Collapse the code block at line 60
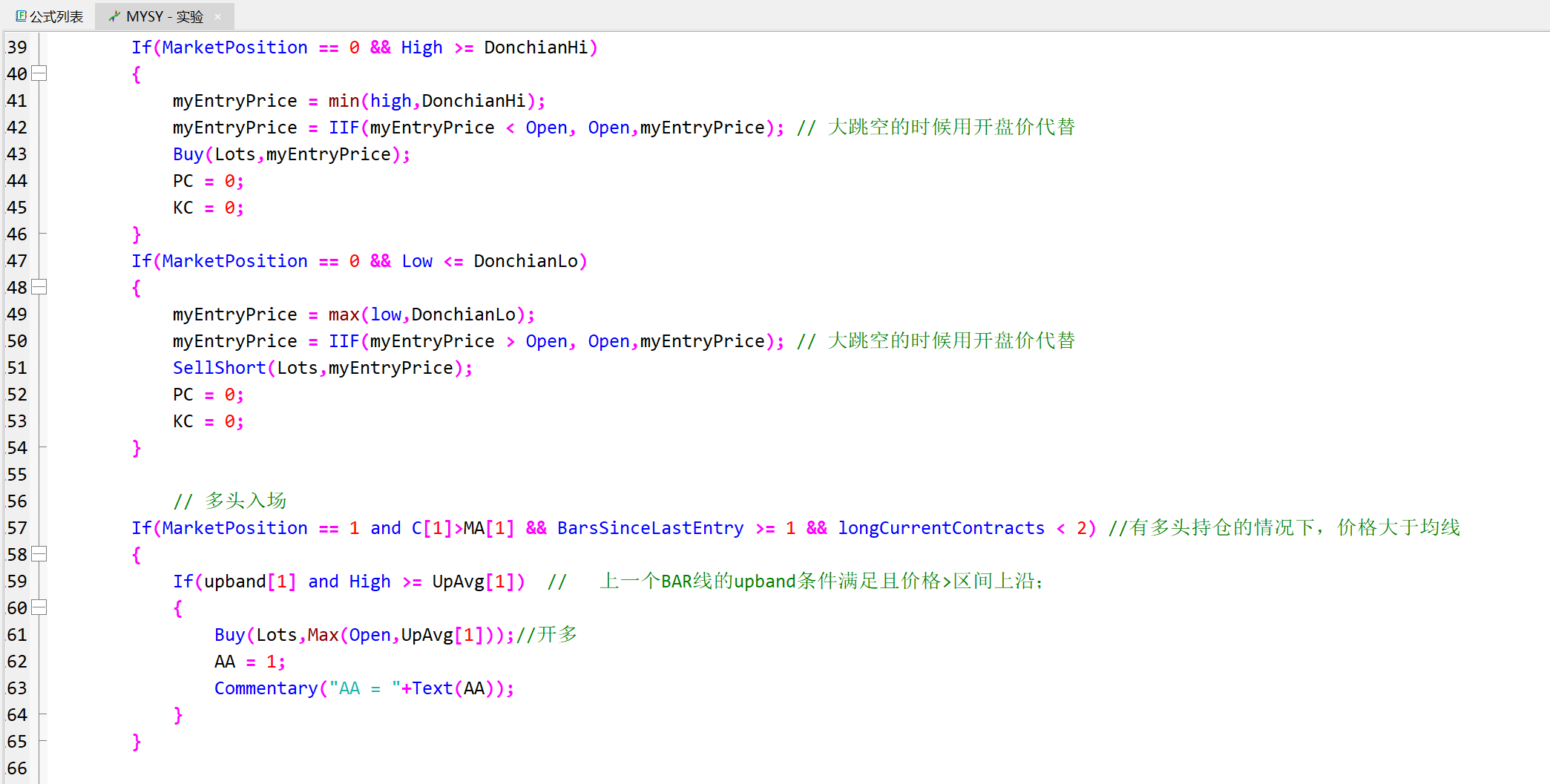Viewport: 1550px width, 784px height. (39, 607)
